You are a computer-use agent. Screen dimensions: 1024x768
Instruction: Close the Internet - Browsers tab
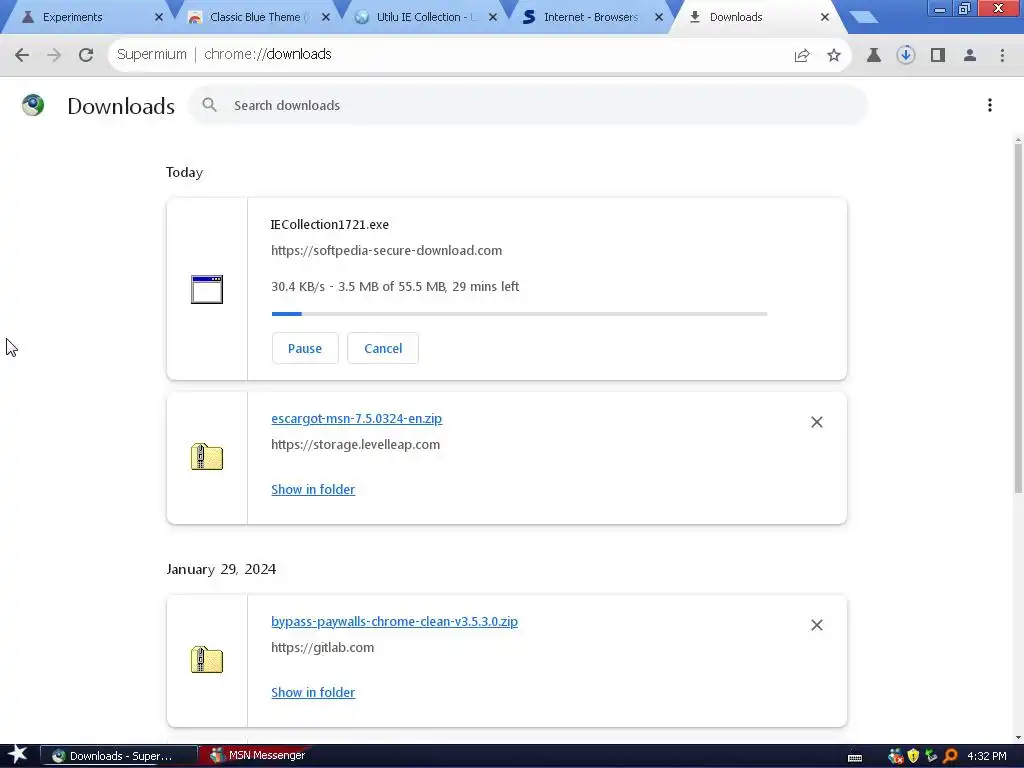[x=659, y=18]
